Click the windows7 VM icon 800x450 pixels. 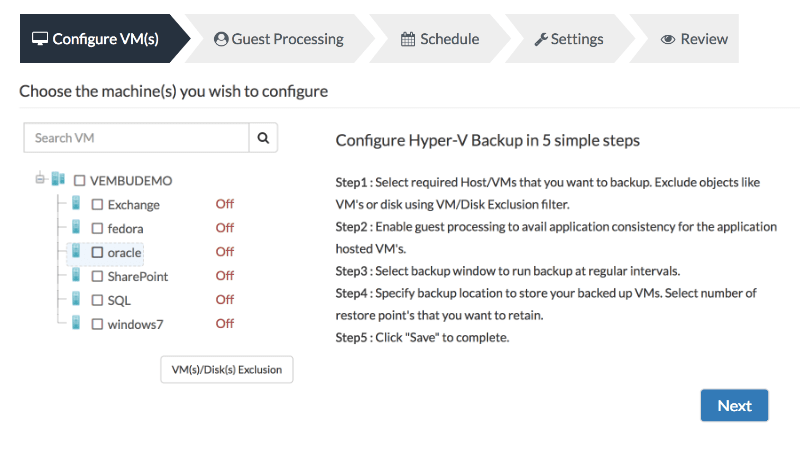pos(76,323)
